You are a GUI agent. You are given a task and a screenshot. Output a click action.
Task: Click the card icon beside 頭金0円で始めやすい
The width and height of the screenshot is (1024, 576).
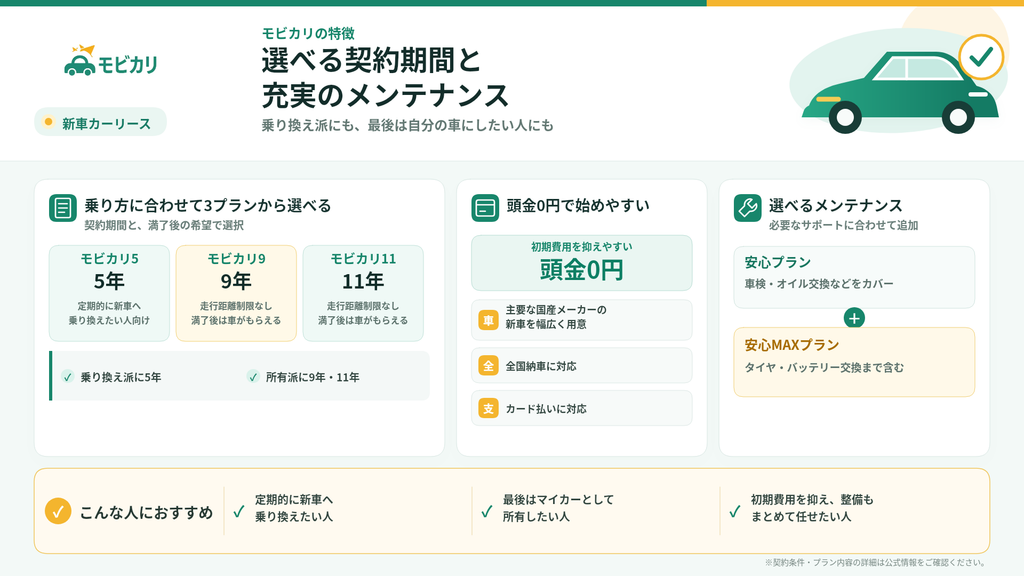click(x=485, y=208)
